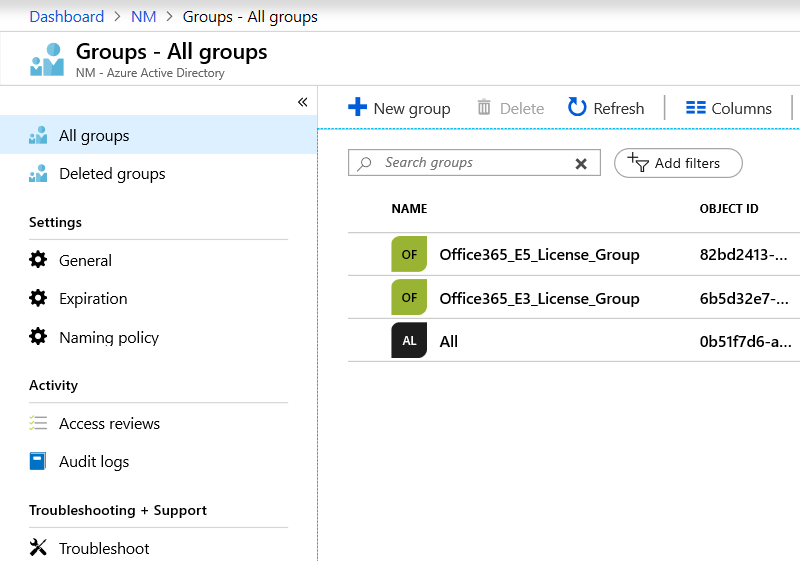Screen dimensions: 800x561
Task: Type in the Search groups box
Action: [470, 163]
